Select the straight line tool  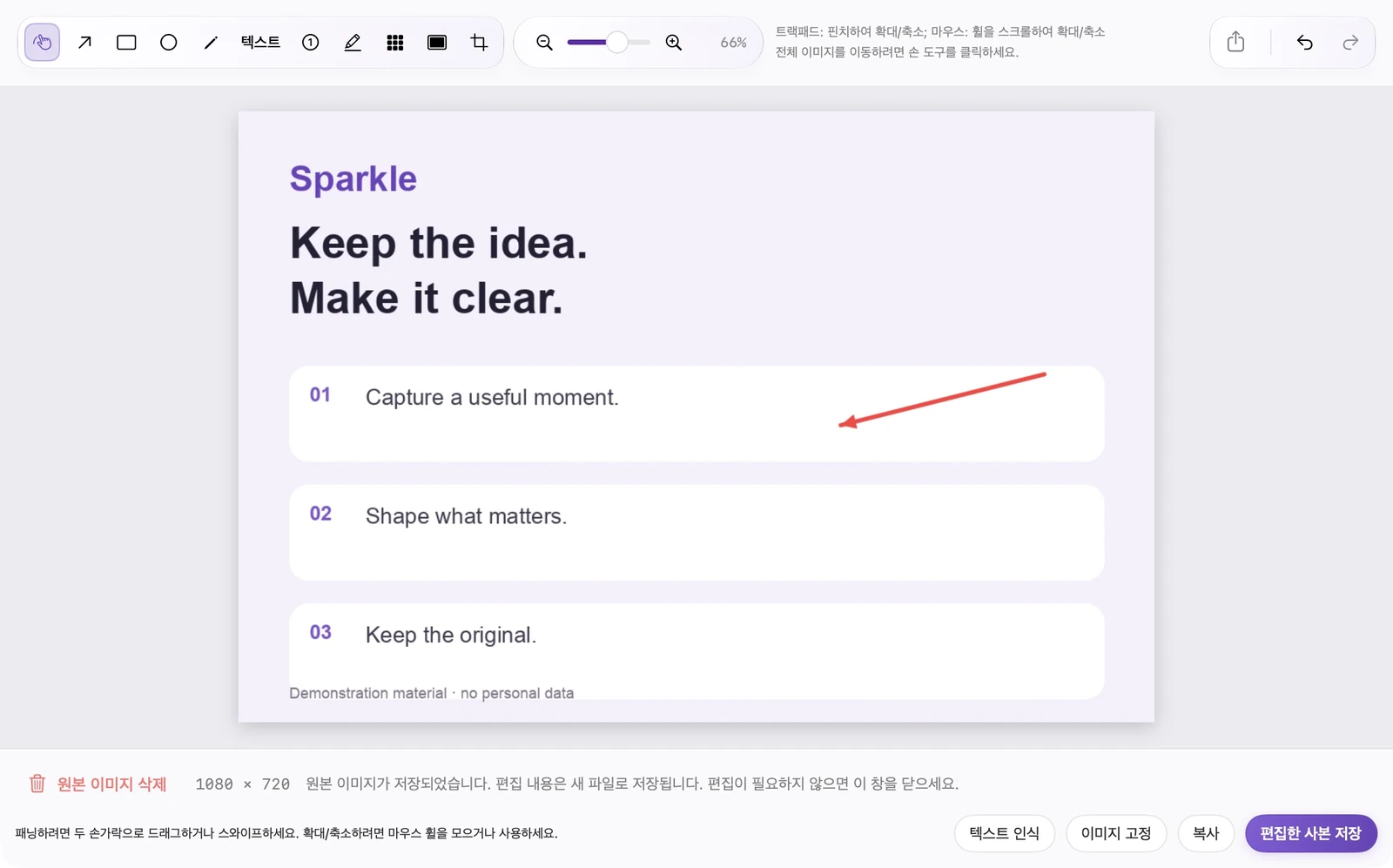point(211,42)
